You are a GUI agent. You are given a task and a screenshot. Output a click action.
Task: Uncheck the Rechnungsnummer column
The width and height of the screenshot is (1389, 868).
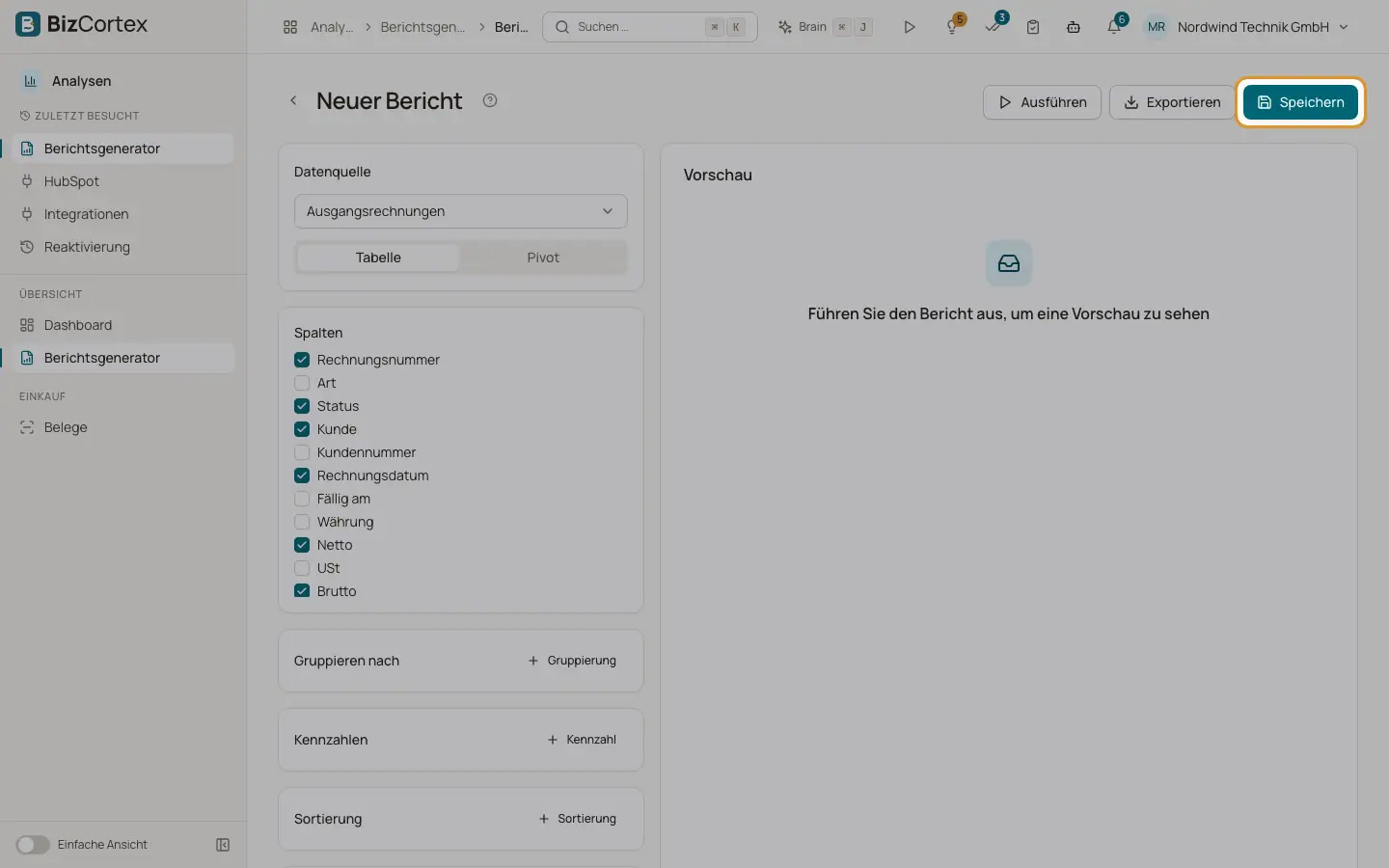coord(302,360)
